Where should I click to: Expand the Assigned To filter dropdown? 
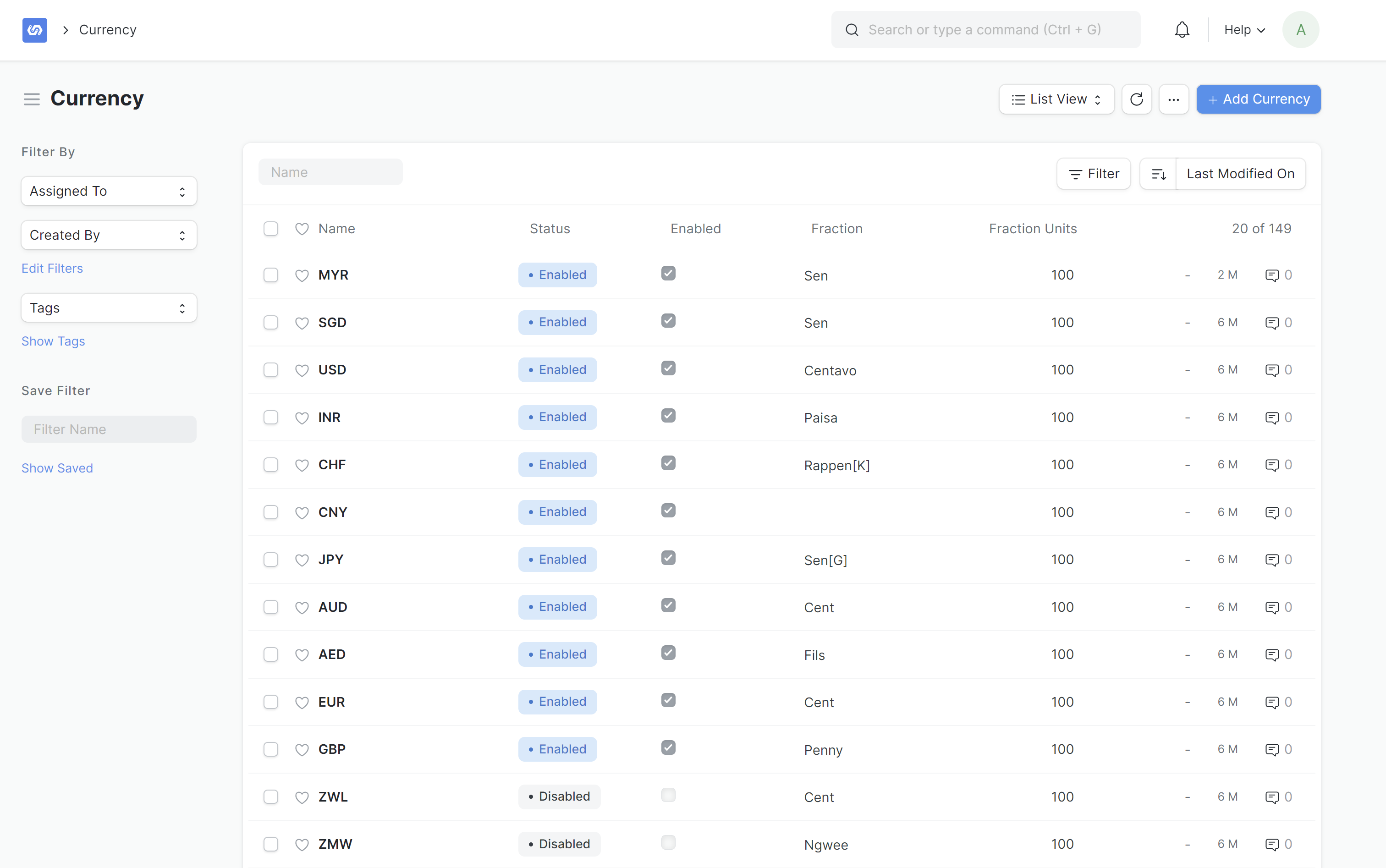109,191
